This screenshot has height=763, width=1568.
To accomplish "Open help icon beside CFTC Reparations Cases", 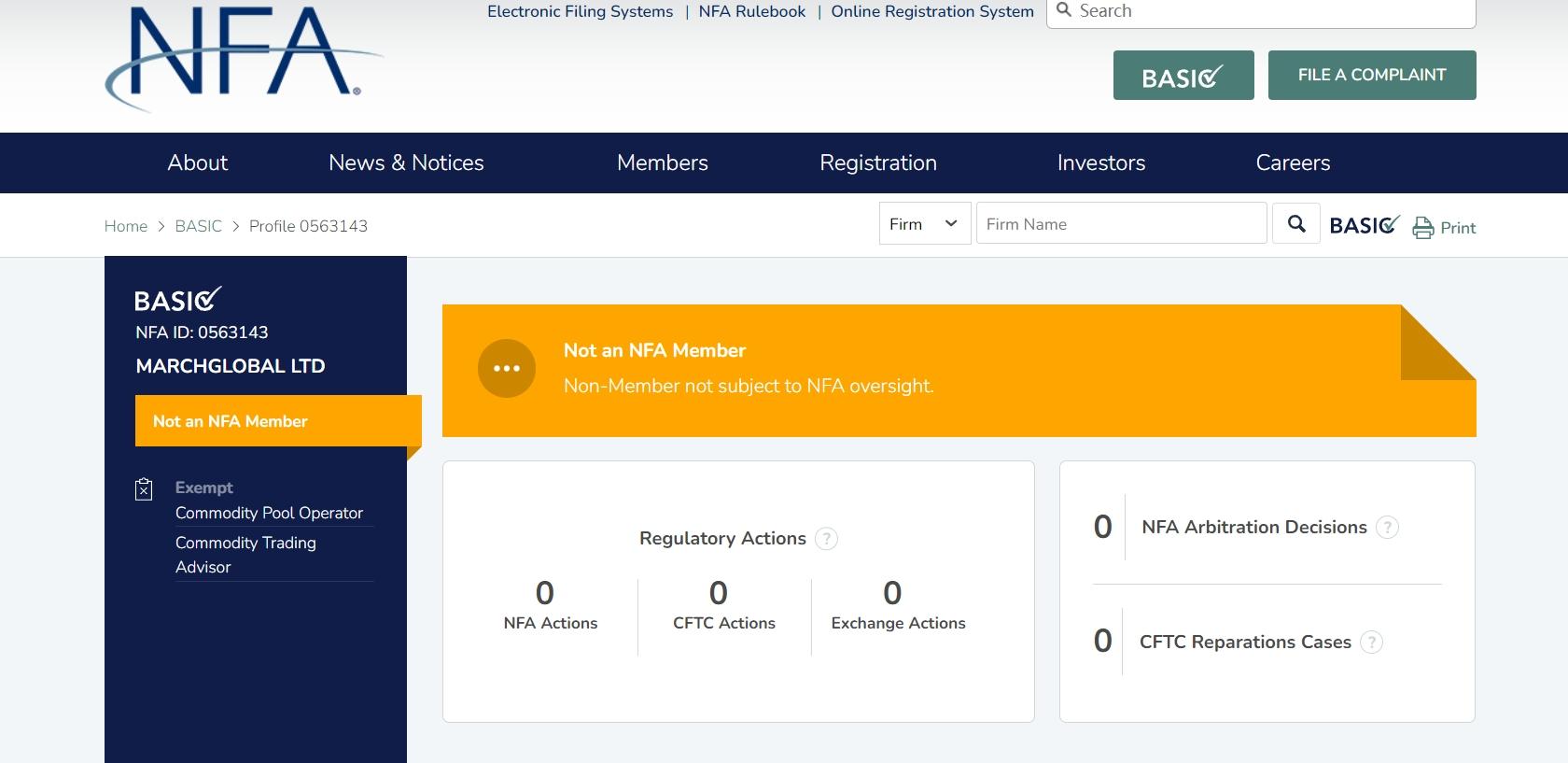I will click(1371, 643).
